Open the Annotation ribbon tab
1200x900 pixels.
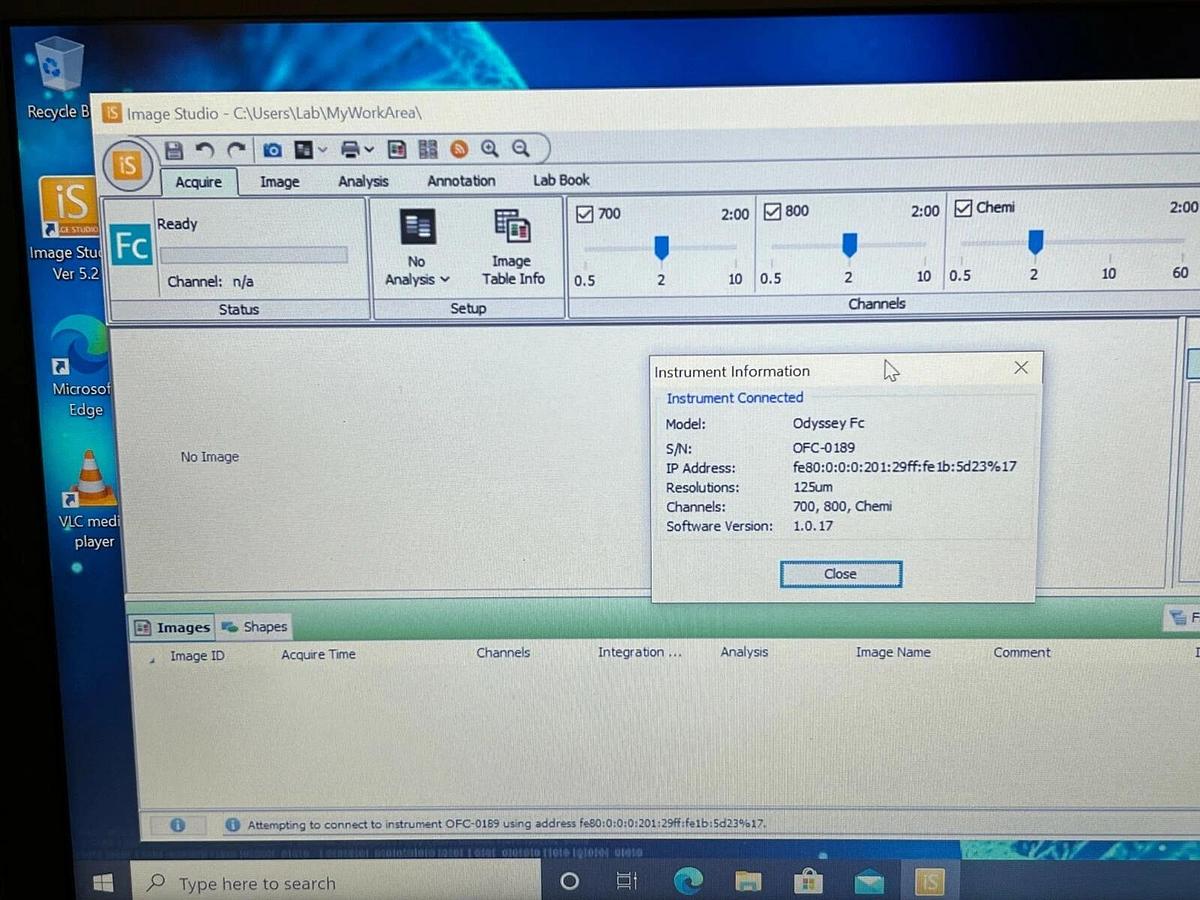(461, 181)
